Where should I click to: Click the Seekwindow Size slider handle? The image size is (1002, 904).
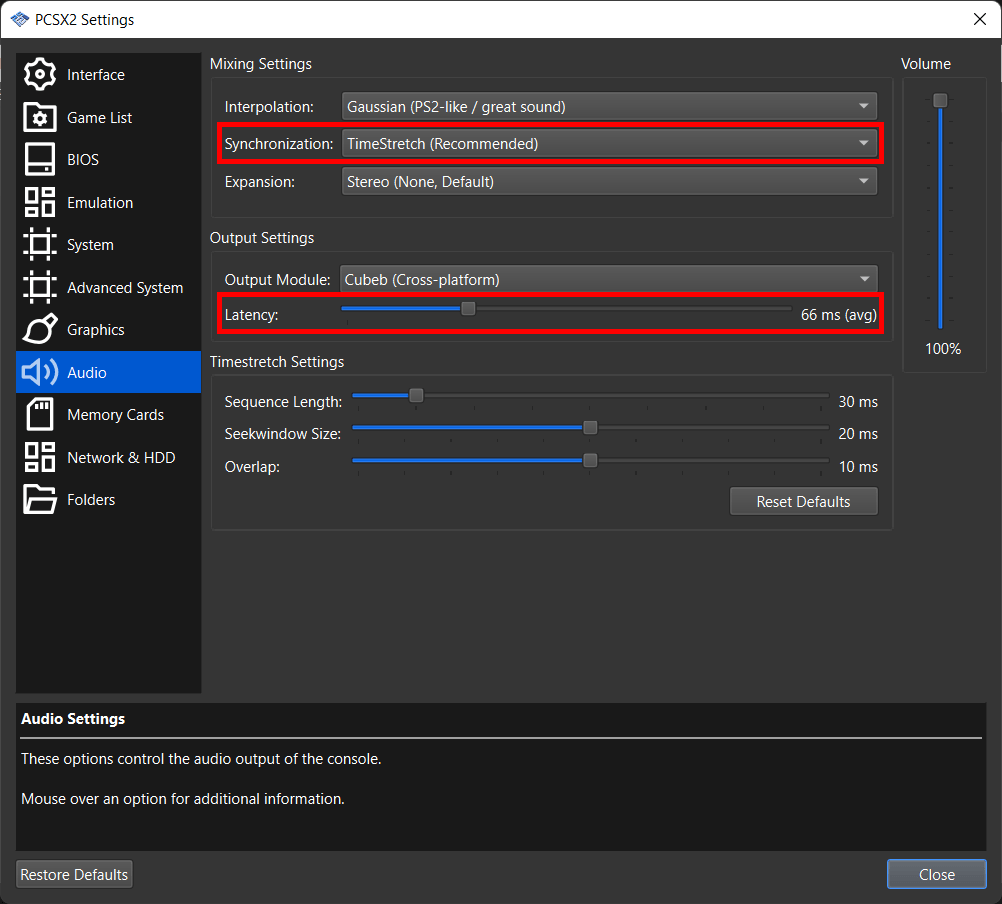pyautogui.click(x=590, y=427)
